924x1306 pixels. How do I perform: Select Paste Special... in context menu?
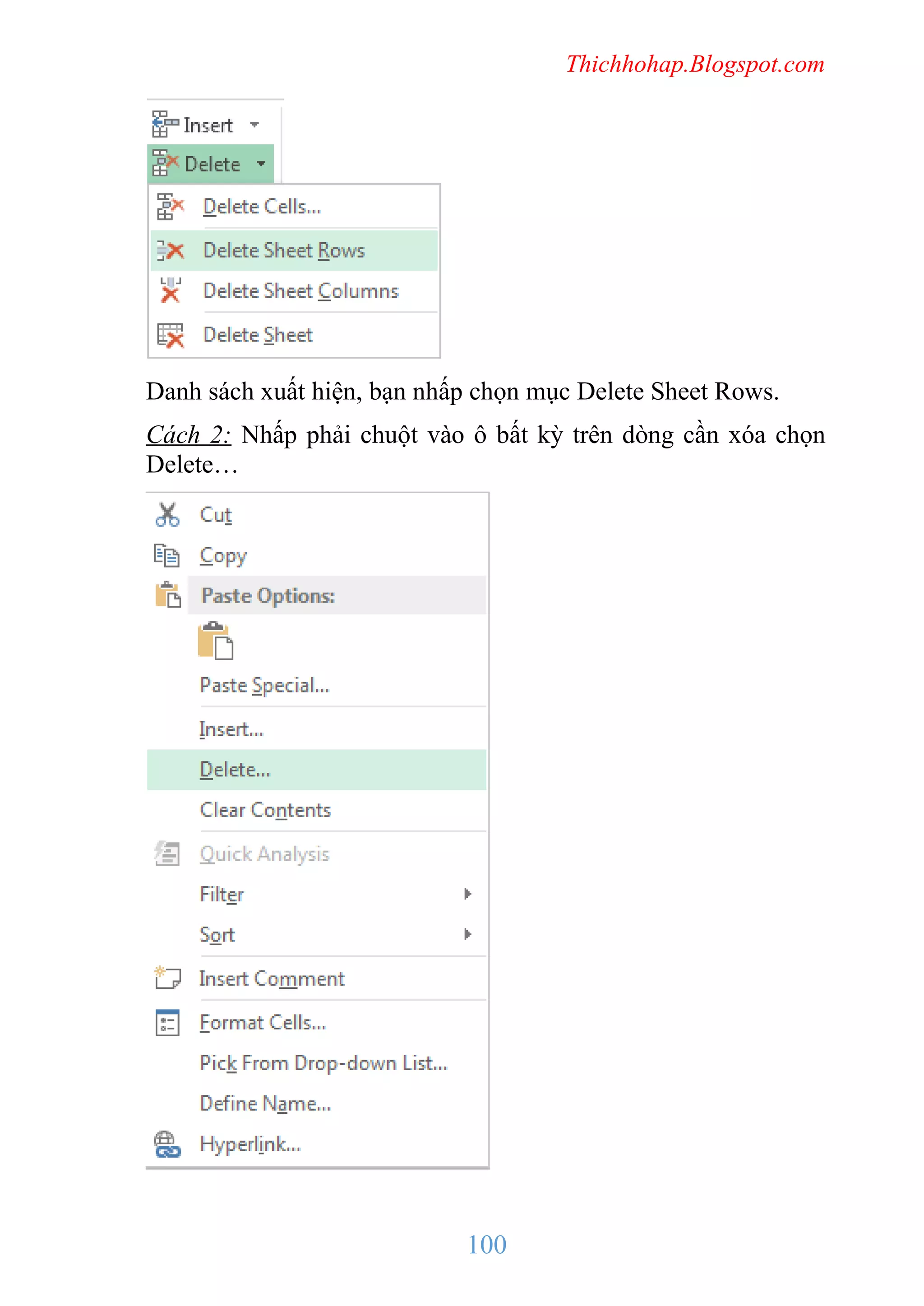point(317,685)
